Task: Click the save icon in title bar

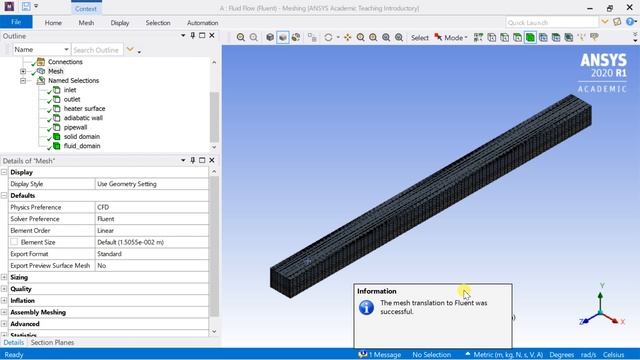Action: click(26, 7)
